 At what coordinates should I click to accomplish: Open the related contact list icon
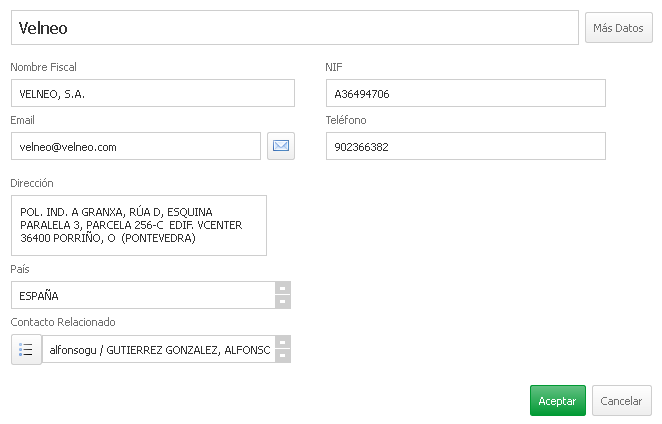pyautogui.click(x=26, y=350)
